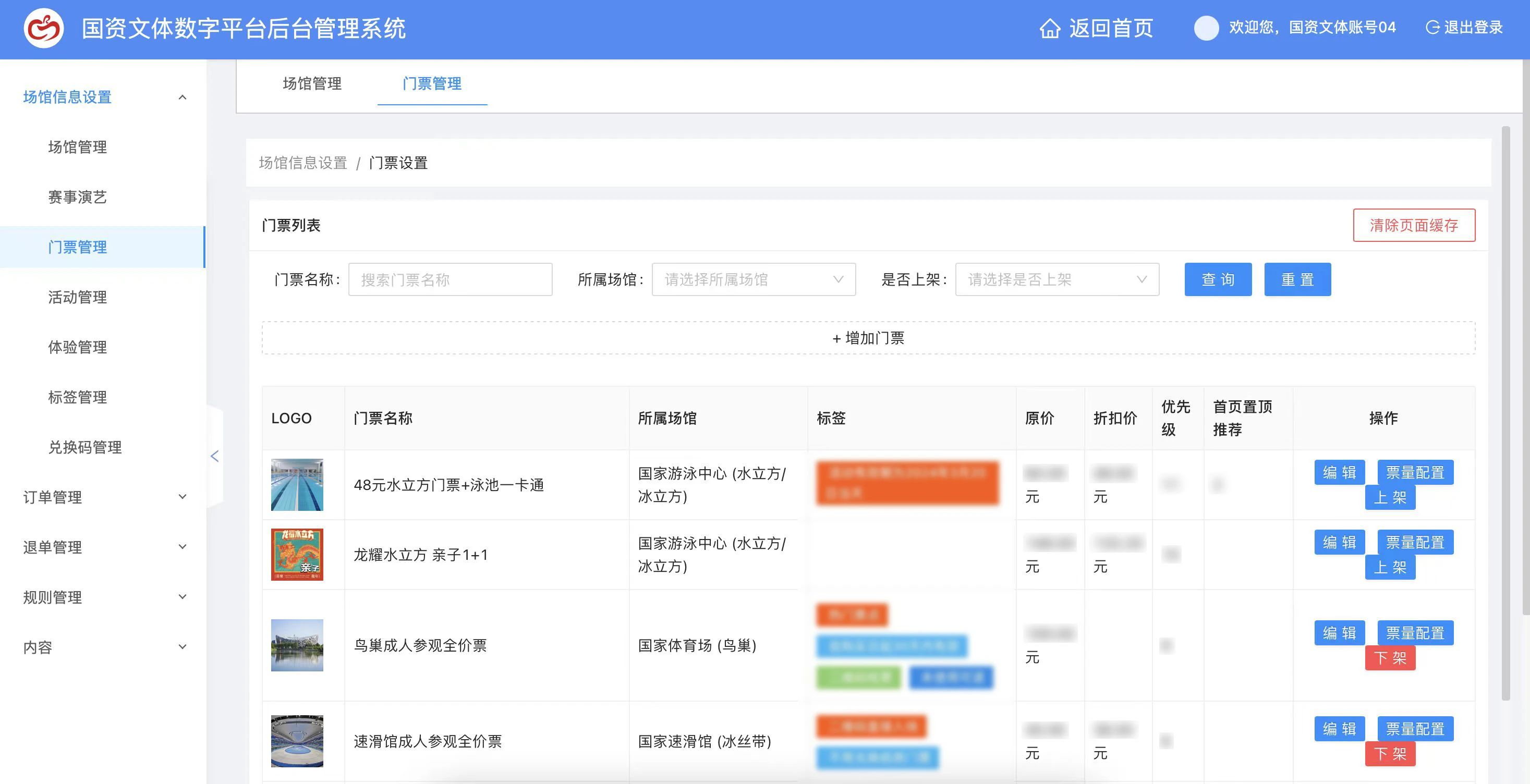The height and width of the screenshot is (784, 1530).
Task: Open 赛事演艺 in the sidebar
Action: point(77,197)
